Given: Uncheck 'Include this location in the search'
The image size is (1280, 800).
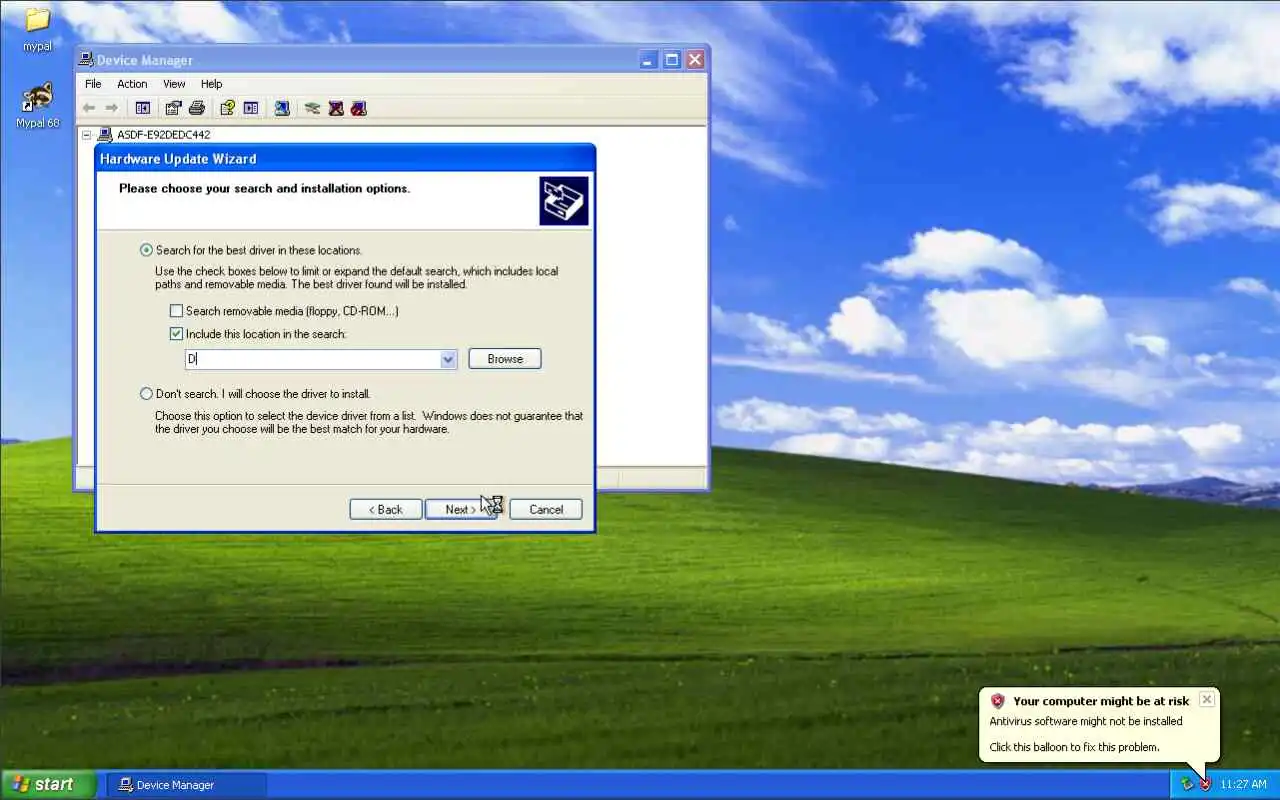Looking at the screenshot, I should [x=177, y=334].
